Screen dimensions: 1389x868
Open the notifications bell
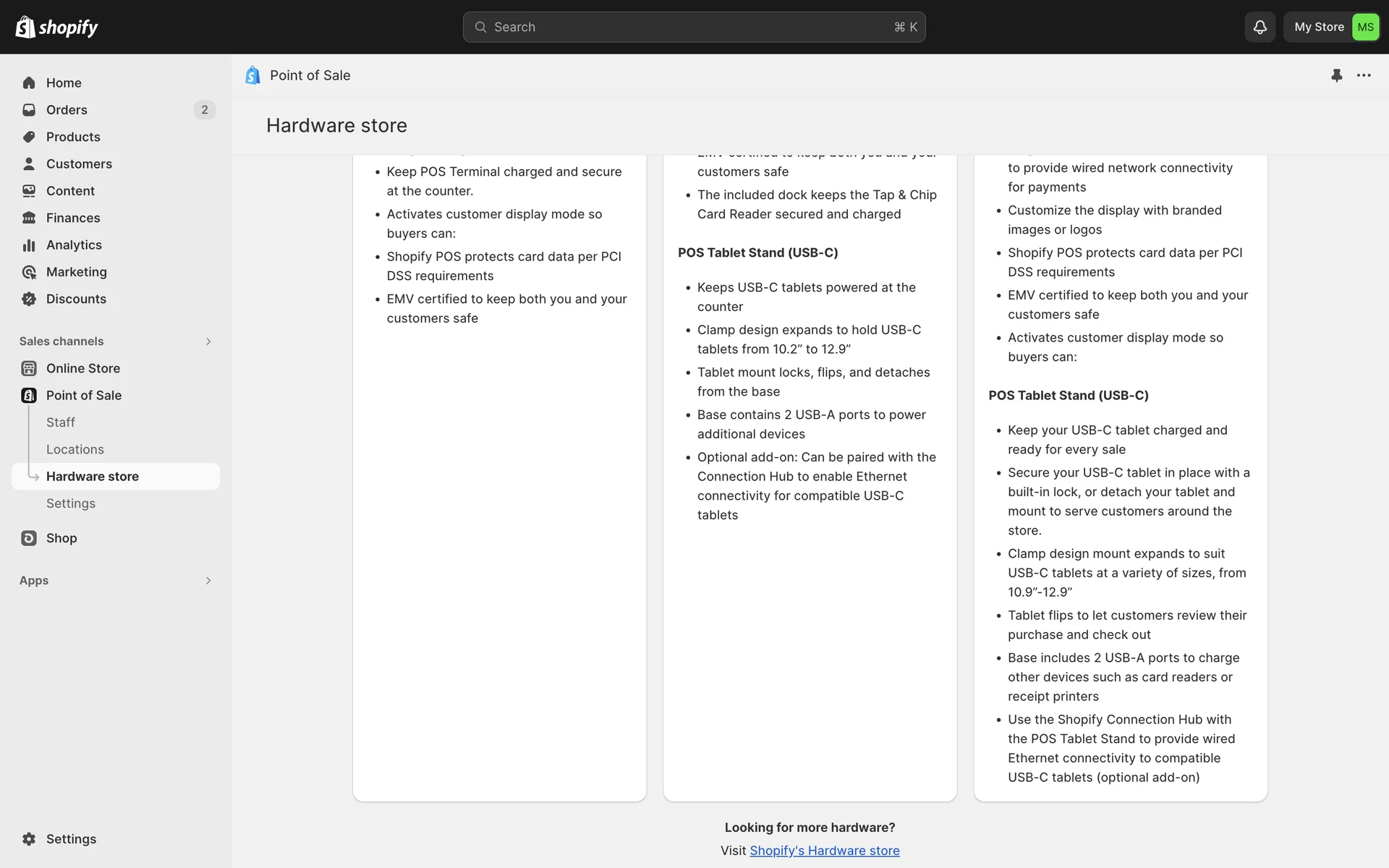[x=1260, y=27]
